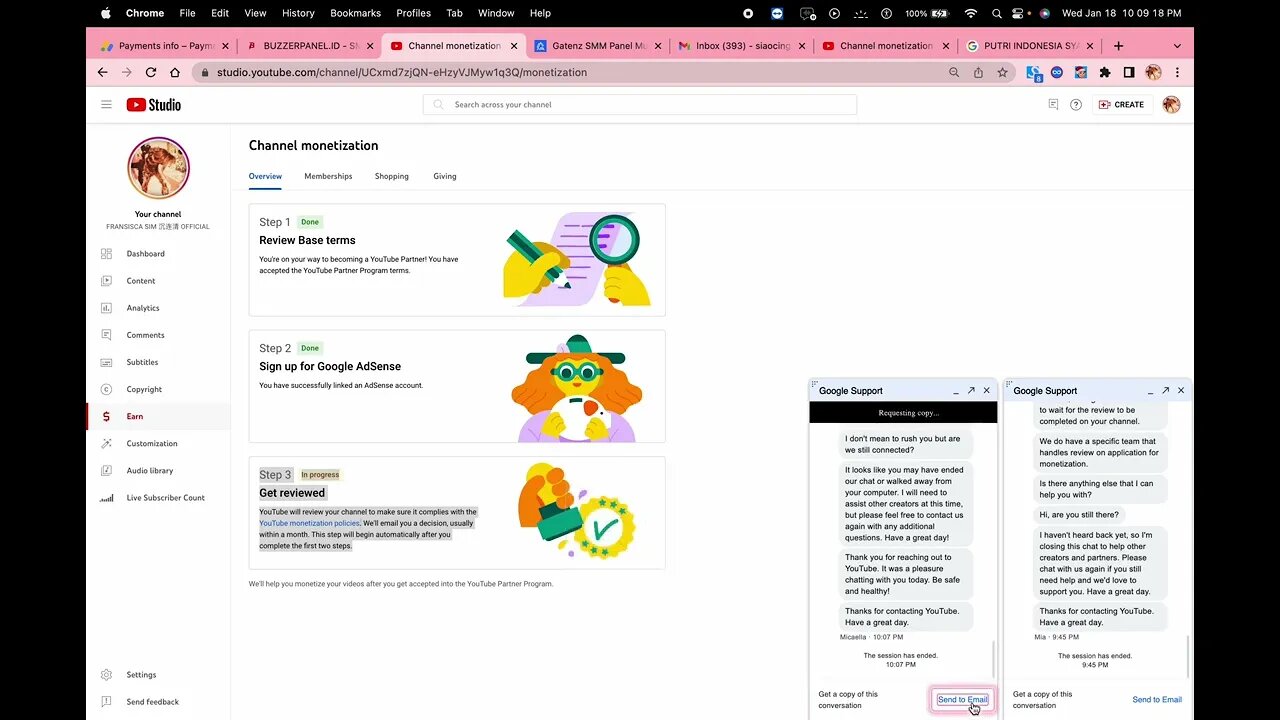Click the YouTube Studio logo
This screenshot has height=720, width=1280.
coord(154,104)
